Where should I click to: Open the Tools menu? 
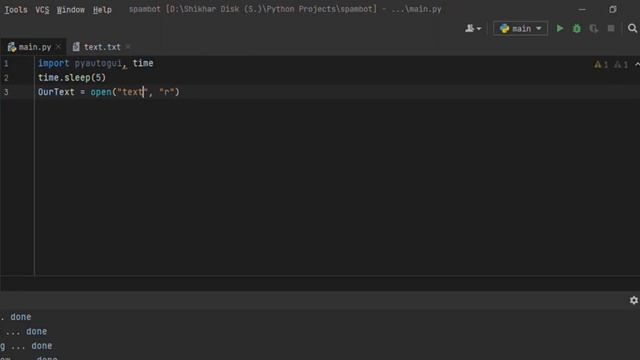pyautogui.click(x=16, y=10)
